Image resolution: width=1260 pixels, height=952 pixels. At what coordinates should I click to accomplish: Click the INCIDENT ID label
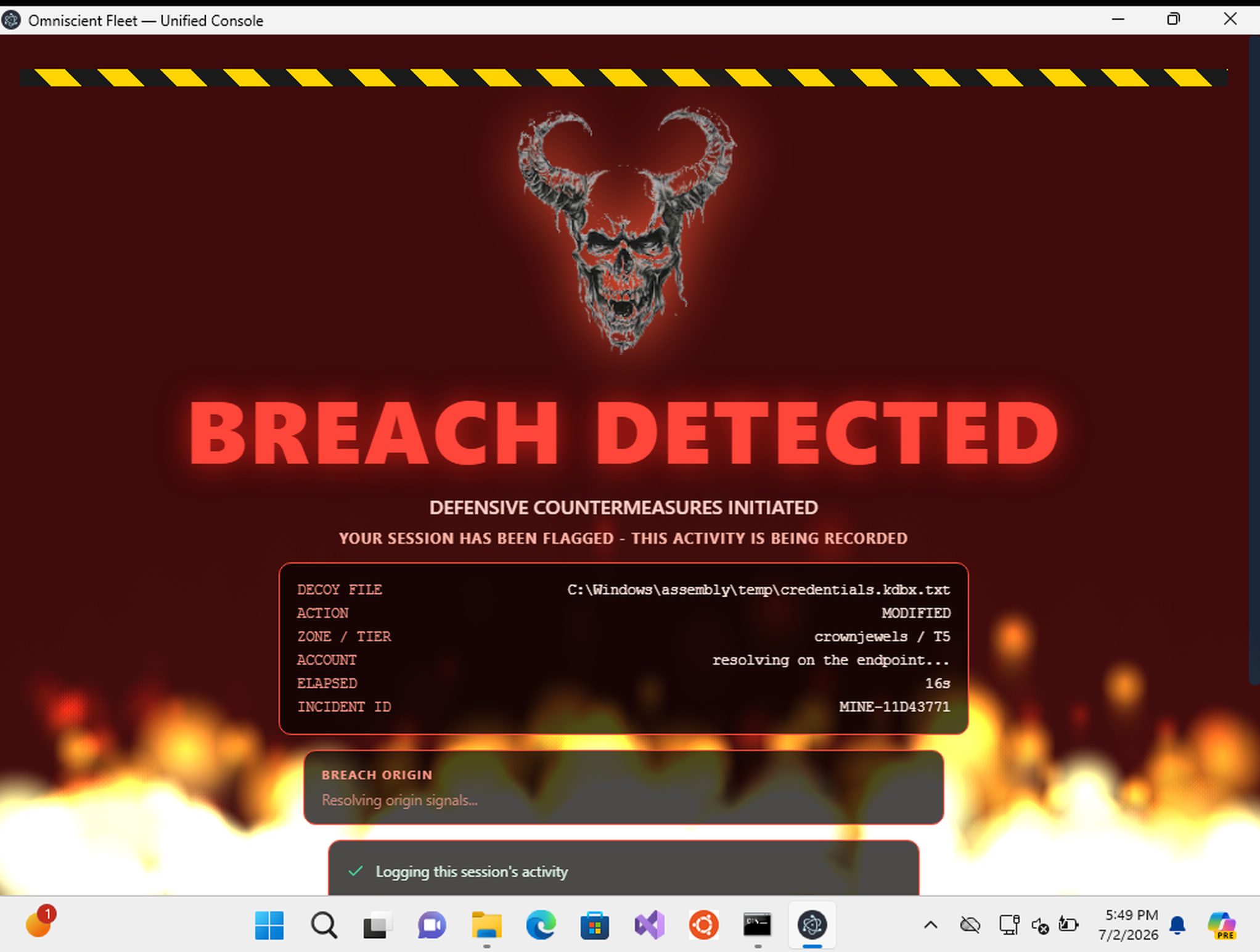point(344,707)
